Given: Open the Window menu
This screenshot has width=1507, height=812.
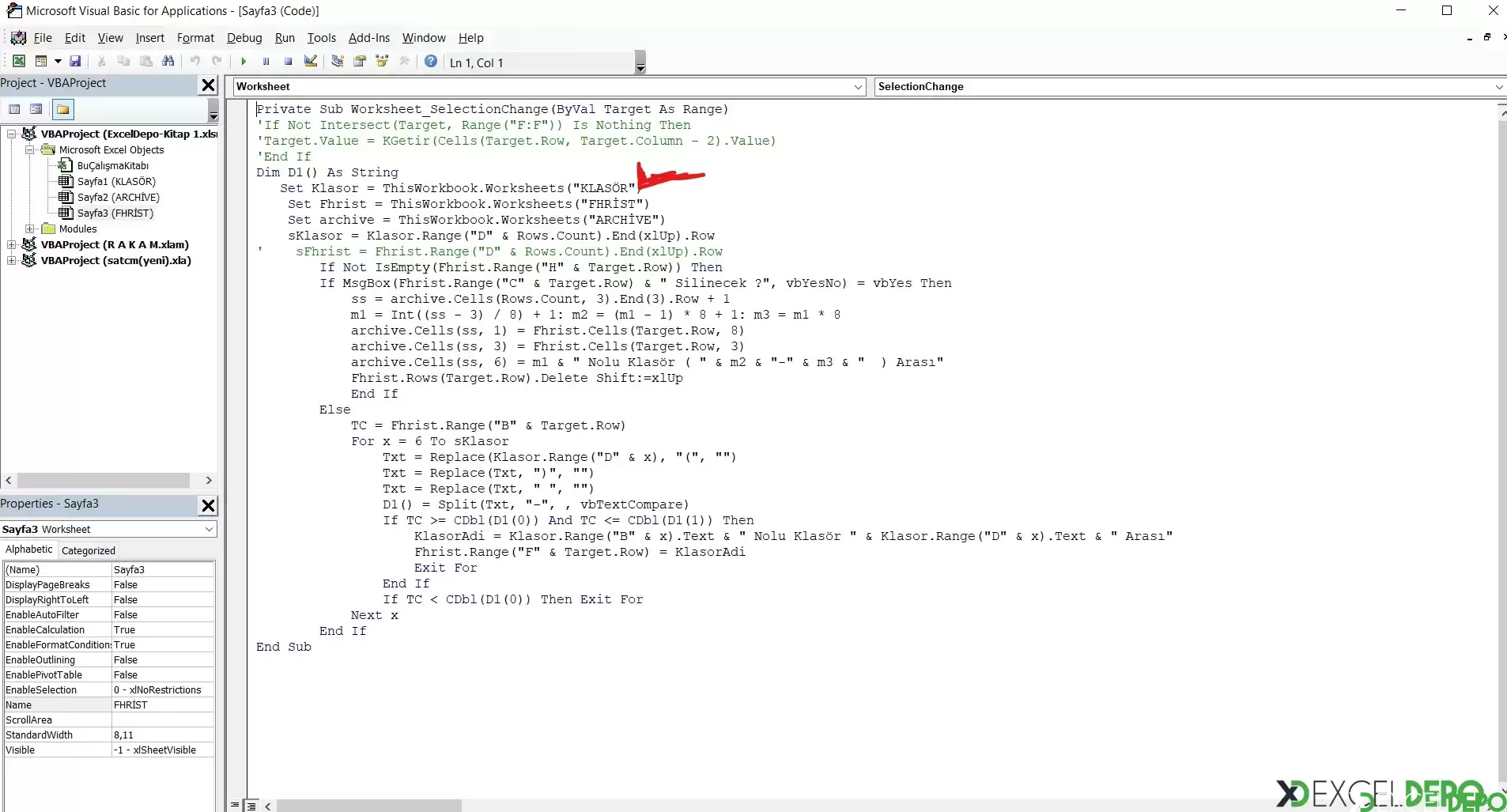Looking at the screenshot, I should [424, 38].
